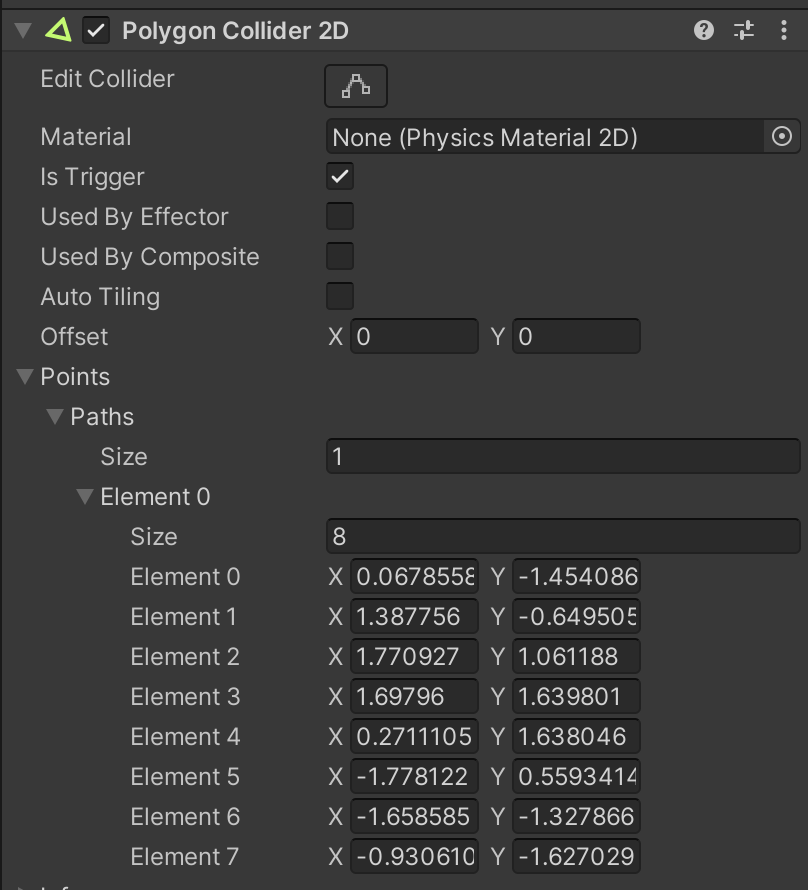Click X field of point Element 4
This screenshot has width=808, height=890.
414,737
